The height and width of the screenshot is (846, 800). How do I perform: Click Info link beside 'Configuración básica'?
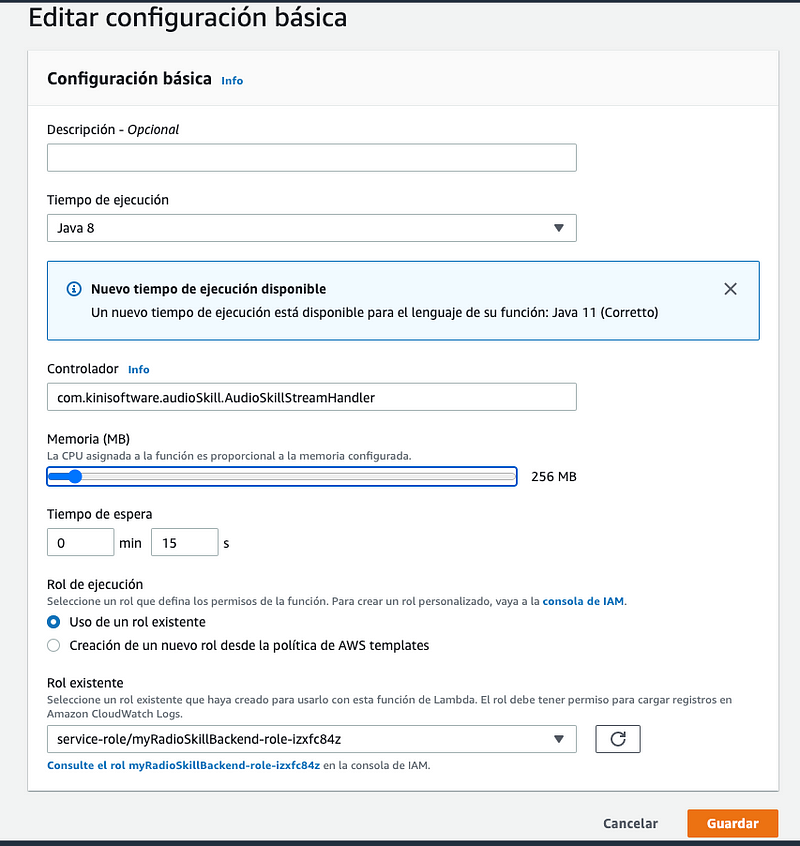click(232, 80)
